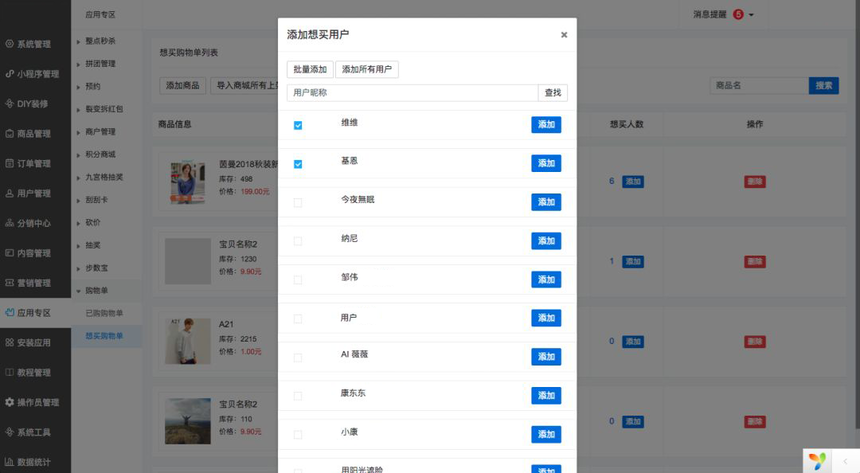Screen dimensions: 860x473
Task: Close the 添加想买用户 dialog with X
Action: tap(564, 35)
